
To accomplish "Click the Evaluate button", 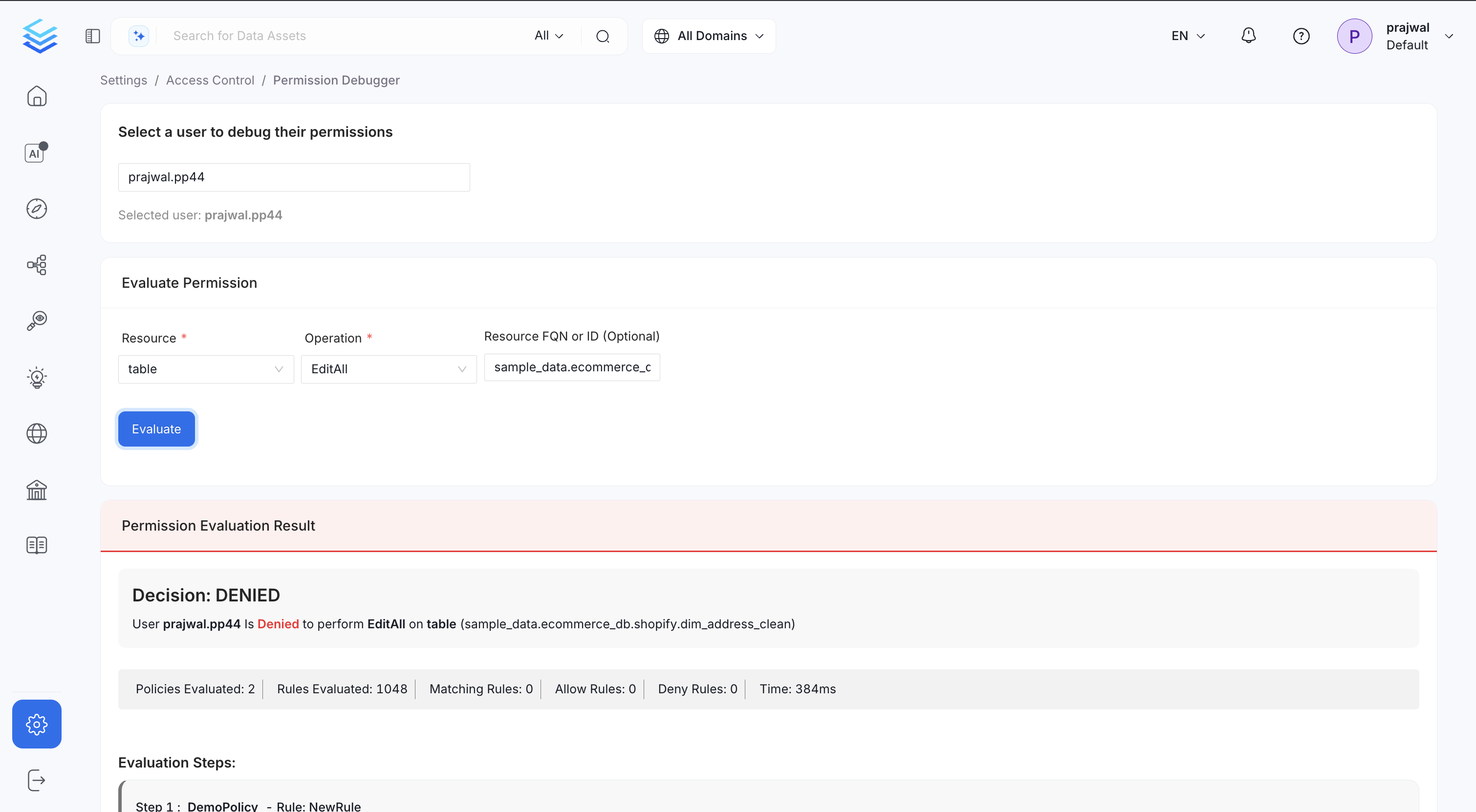I will point(156,428).
